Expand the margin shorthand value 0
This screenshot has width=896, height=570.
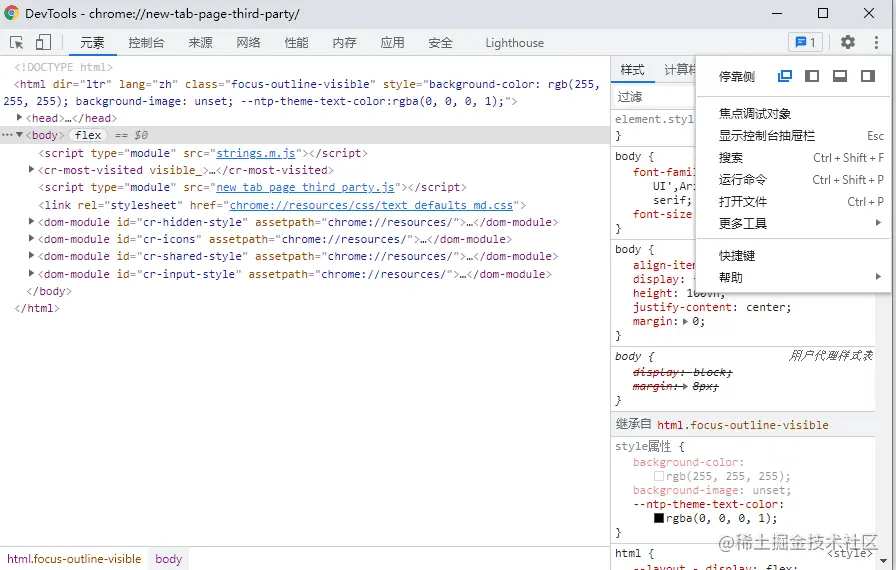[x=686, y=321]
